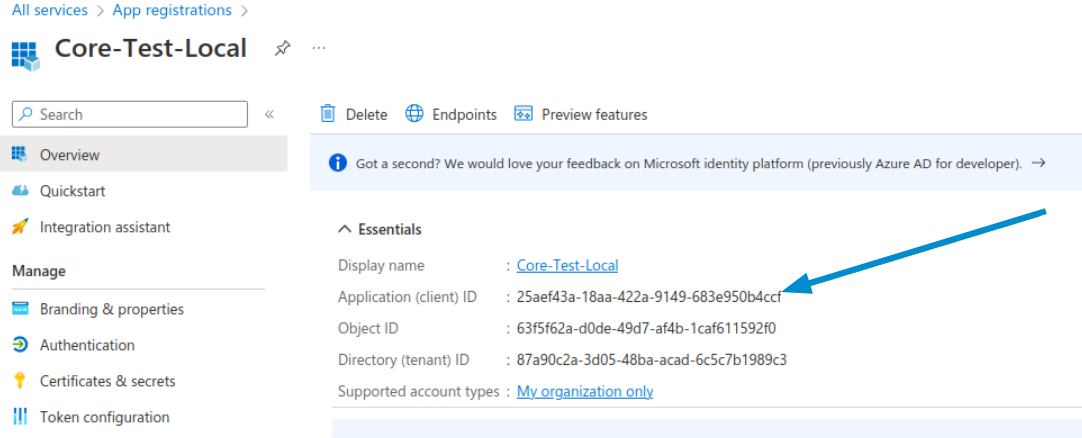1082x438 pixels.
Task: Click the globe Endpoints icon
Action: click(414, 114)
